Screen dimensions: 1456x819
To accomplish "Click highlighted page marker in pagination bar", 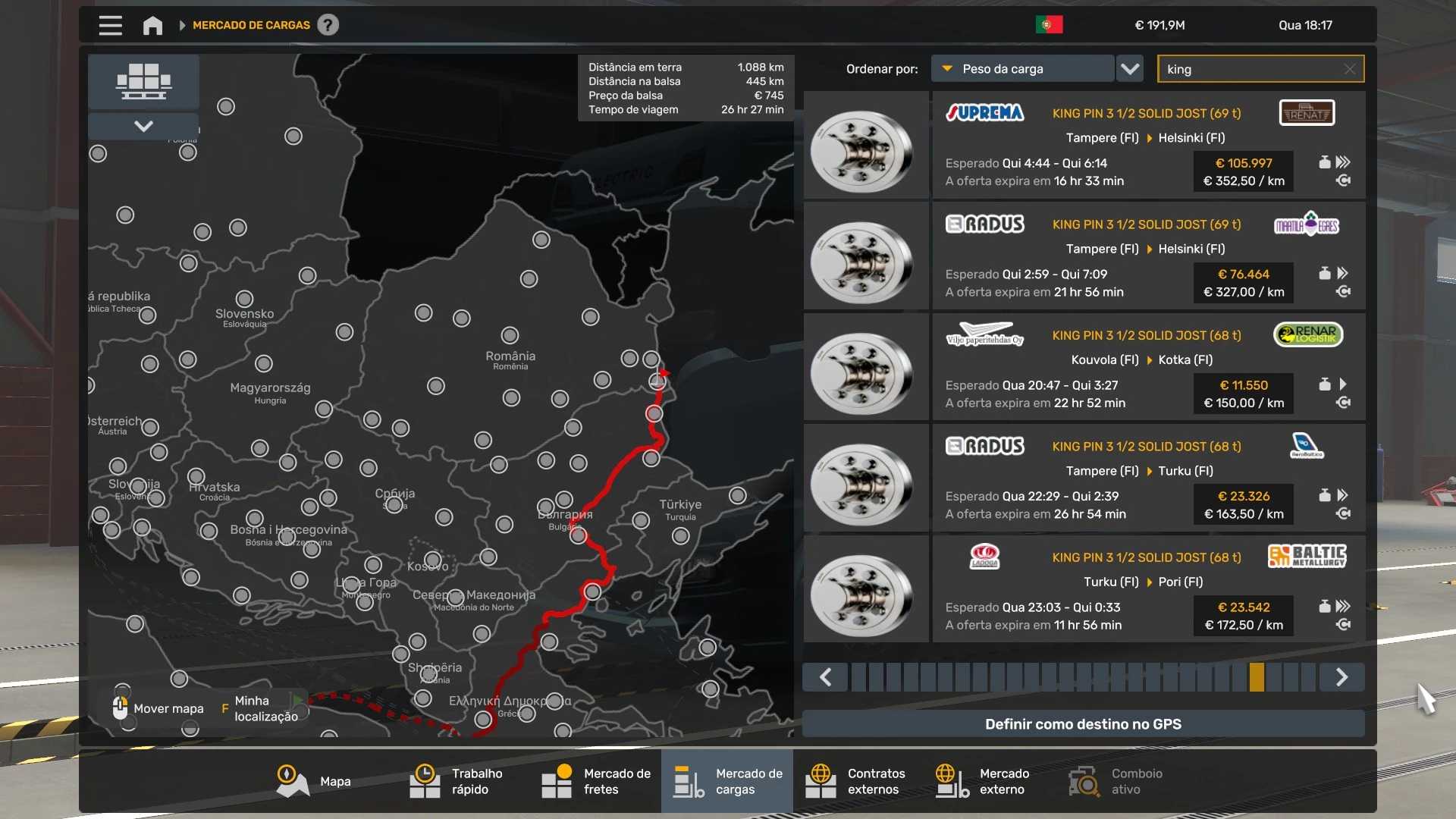I will (x=1257, y=677).
